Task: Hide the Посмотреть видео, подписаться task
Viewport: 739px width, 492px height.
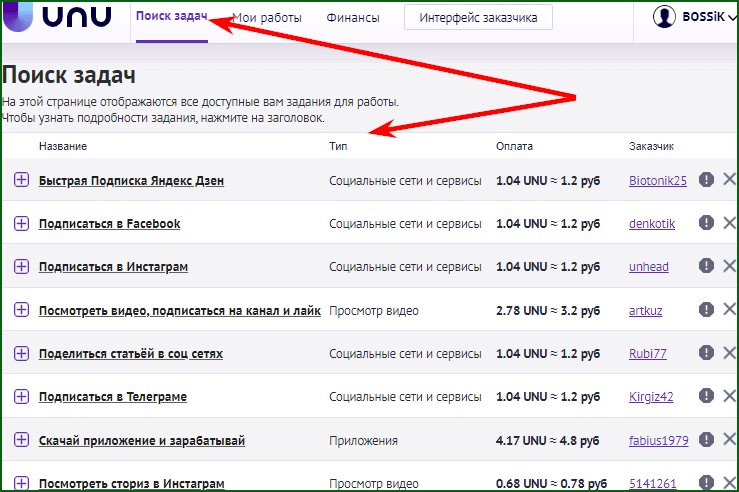Action: [x=730, y=310]
